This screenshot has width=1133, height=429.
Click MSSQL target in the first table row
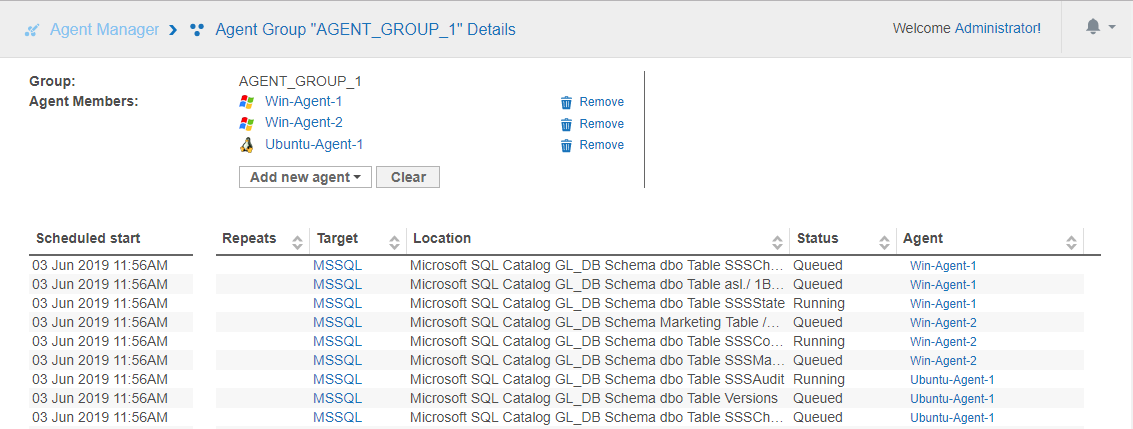pyautogui.click(x=337, y=266)
